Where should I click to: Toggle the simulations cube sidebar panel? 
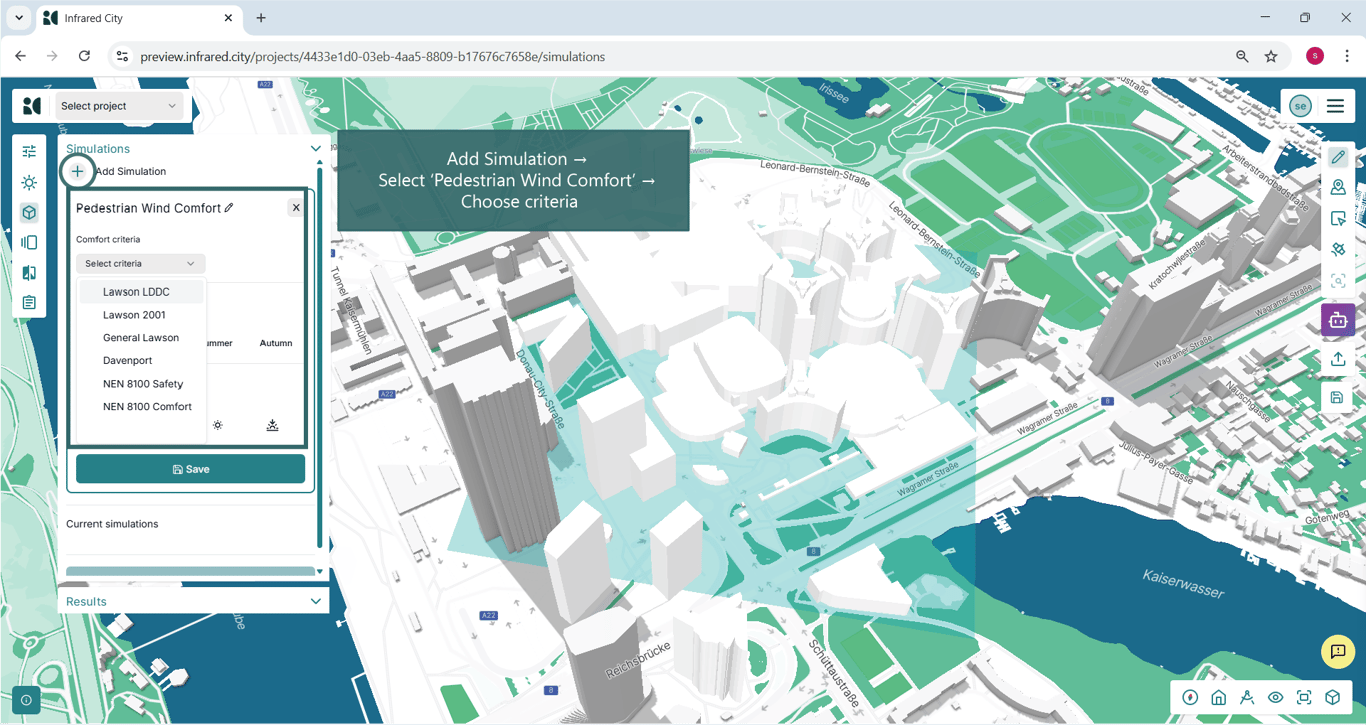point(29,212)
